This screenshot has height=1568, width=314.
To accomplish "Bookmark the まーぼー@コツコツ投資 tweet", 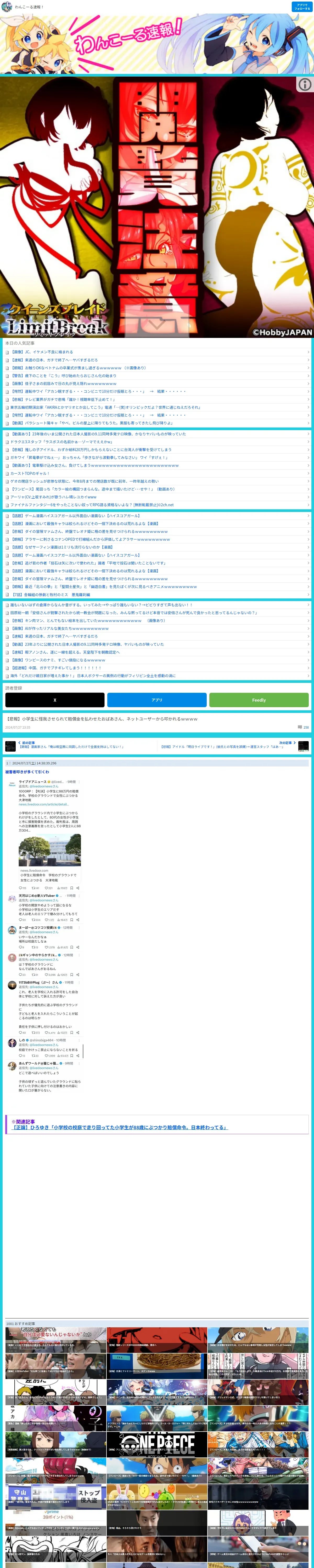I will click(x=72, y=947).
